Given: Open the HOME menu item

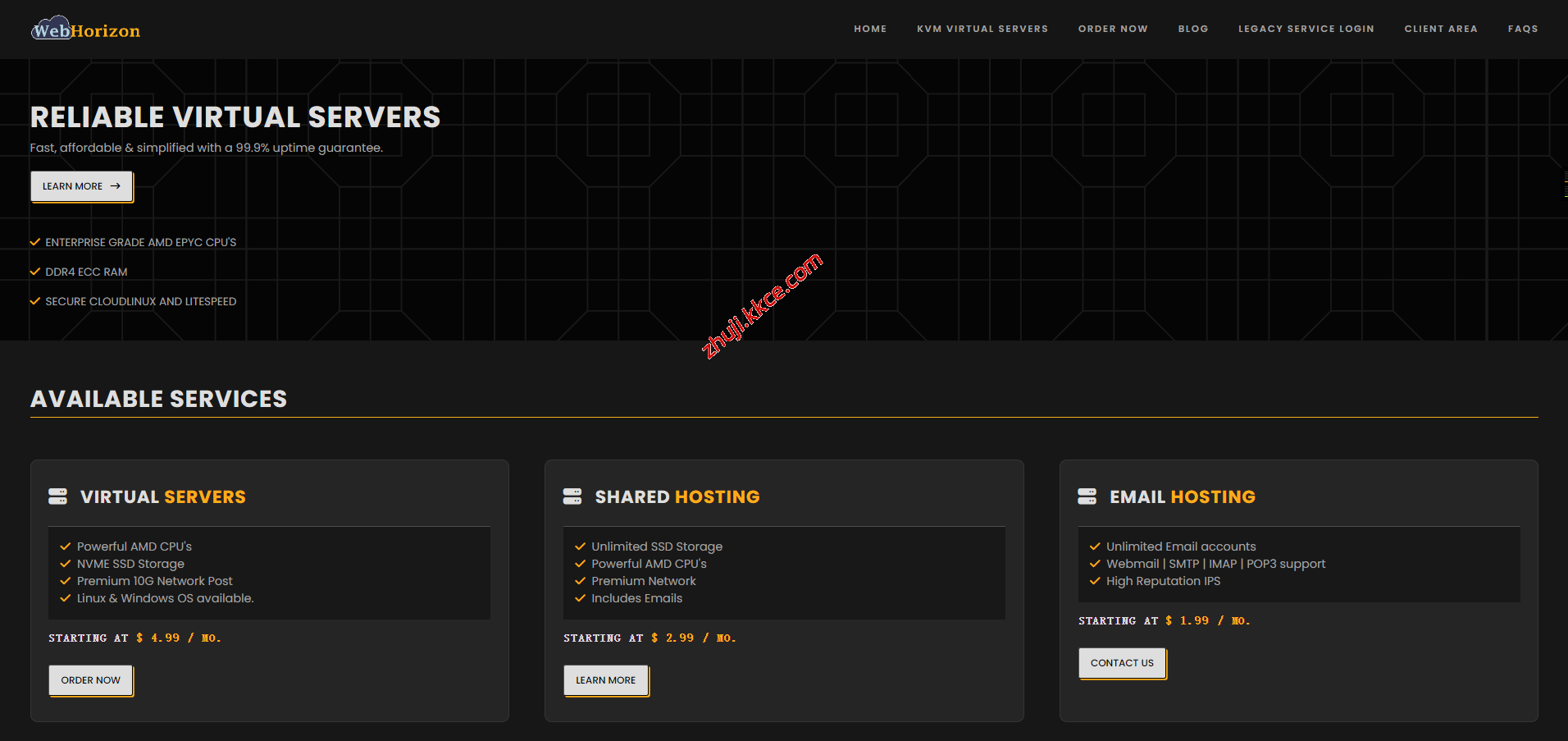Looking at the screenshot, I should (x=870, y=29).
